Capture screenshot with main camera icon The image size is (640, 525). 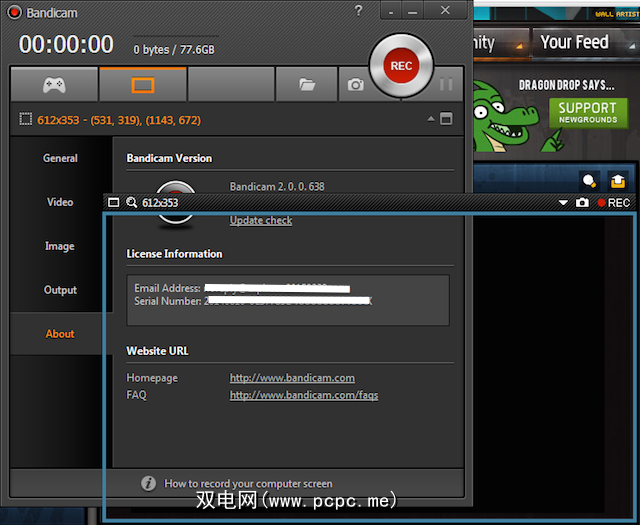356,85
